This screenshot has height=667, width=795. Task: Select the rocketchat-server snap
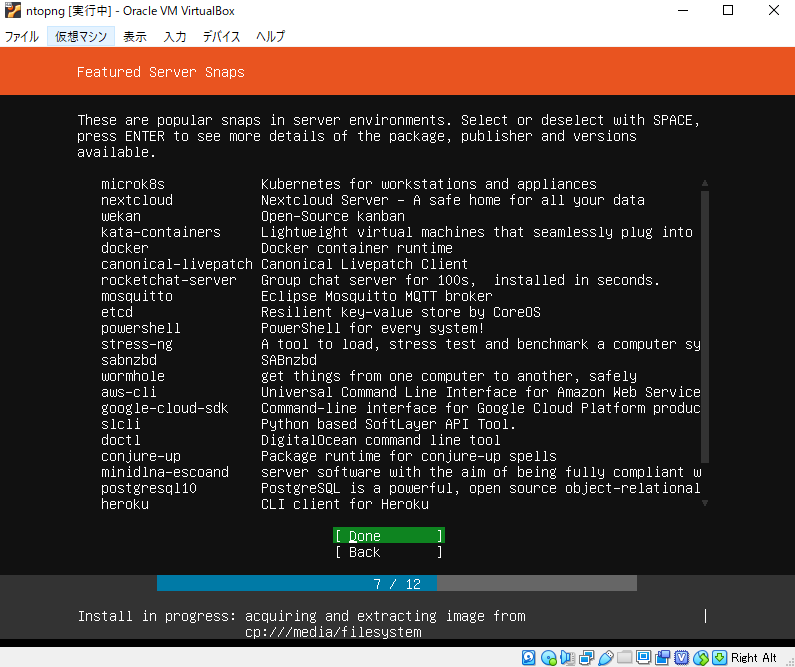[x=401, y=280]
